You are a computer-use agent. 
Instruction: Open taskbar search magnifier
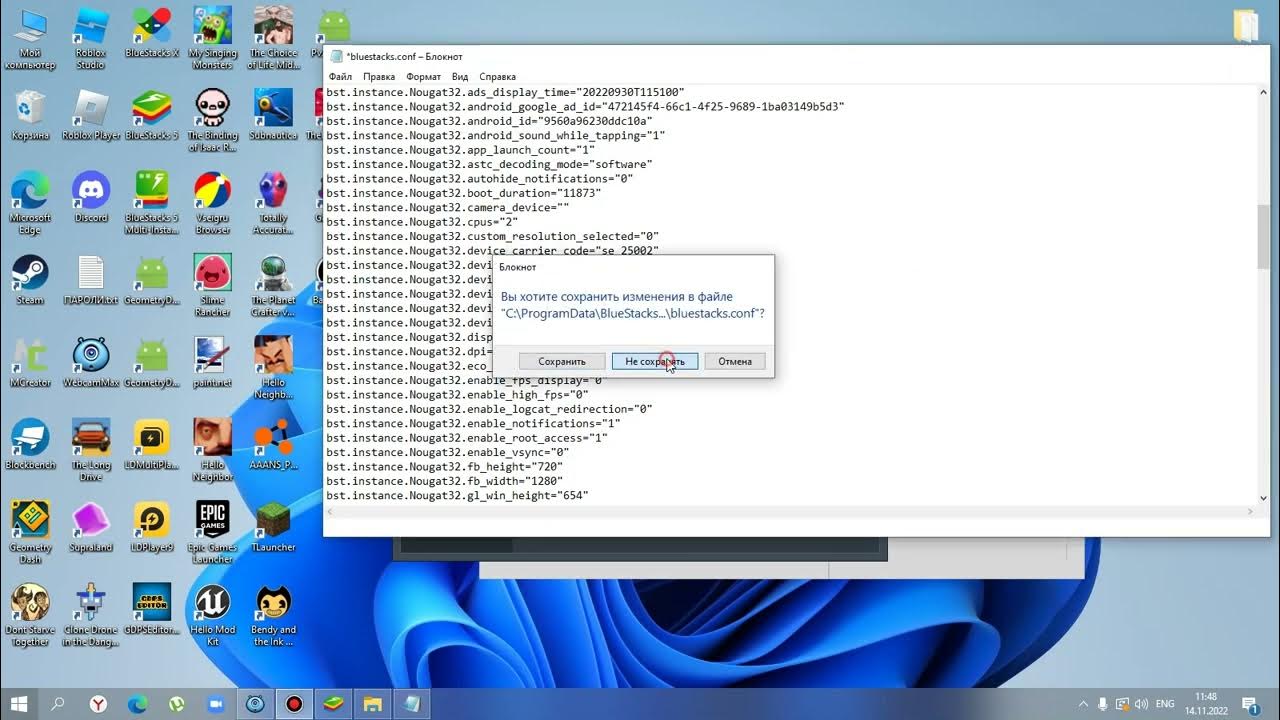click(x=58, y=703)
